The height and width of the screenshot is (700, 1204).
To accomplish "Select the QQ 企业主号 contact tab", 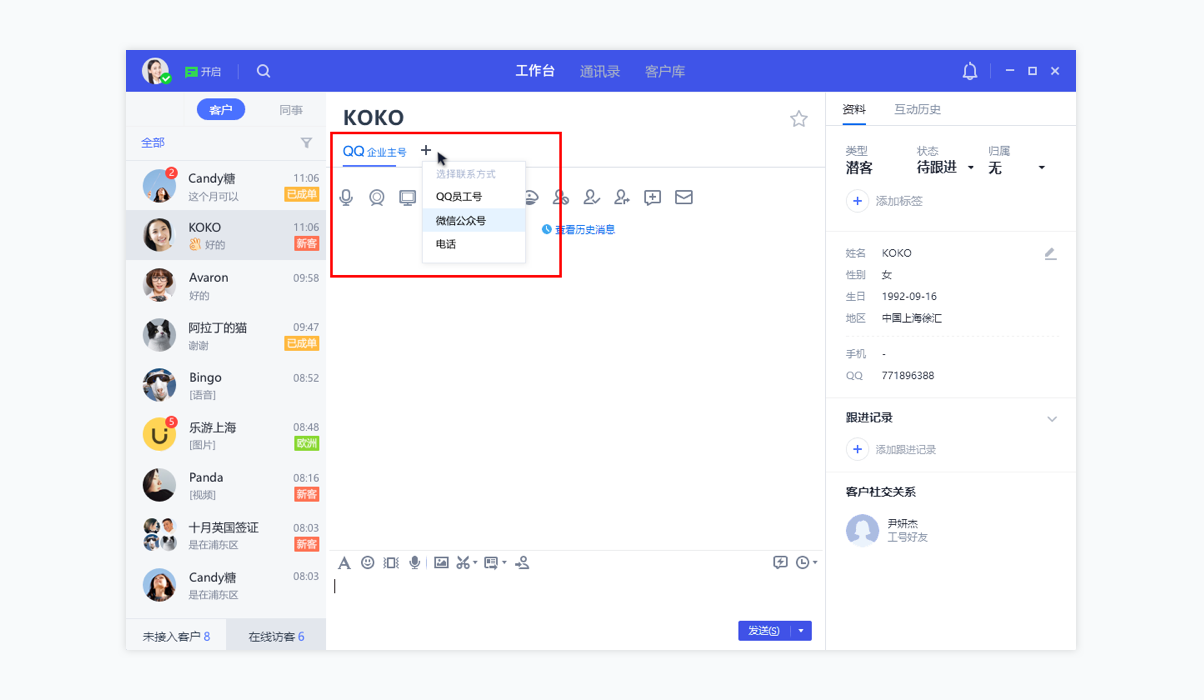I will pyautogui.click(x=375, y=152).
